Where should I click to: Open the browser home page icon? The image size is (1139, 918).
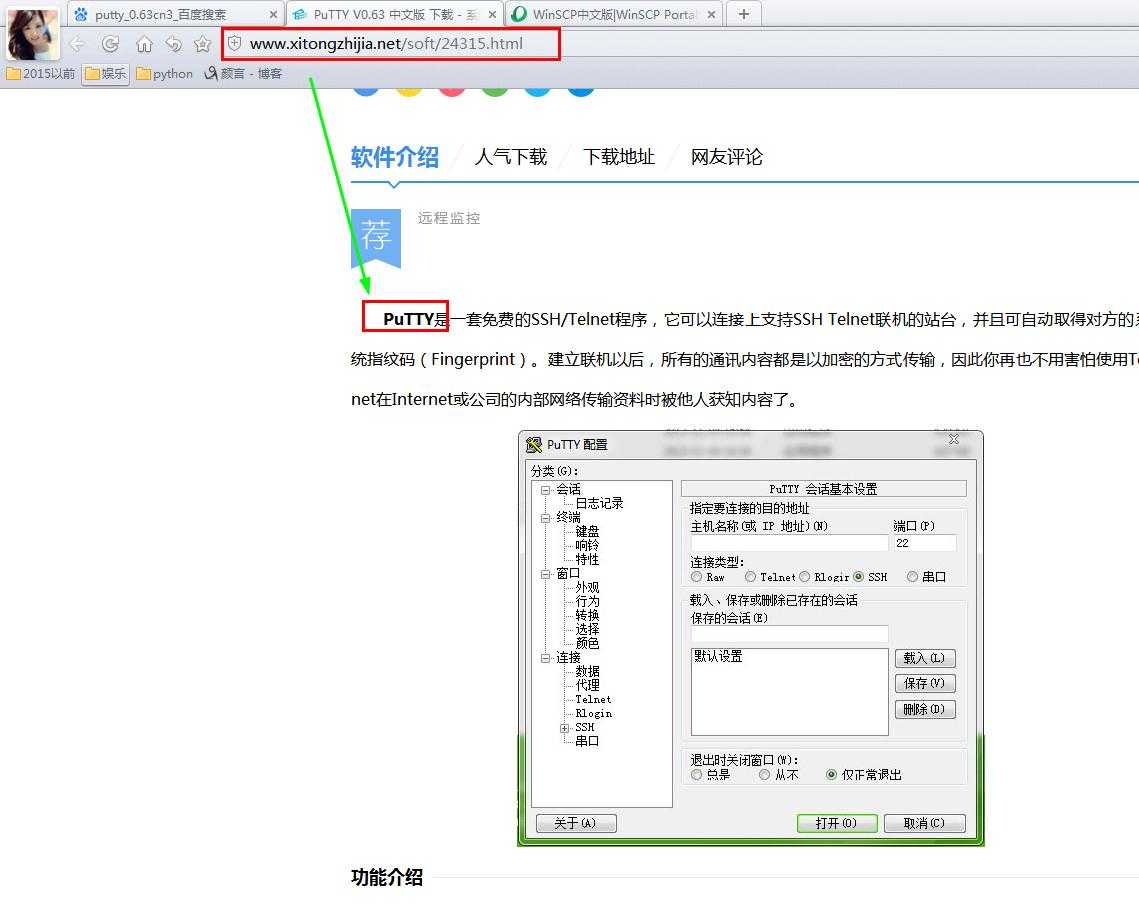click(x=144, y=44)
